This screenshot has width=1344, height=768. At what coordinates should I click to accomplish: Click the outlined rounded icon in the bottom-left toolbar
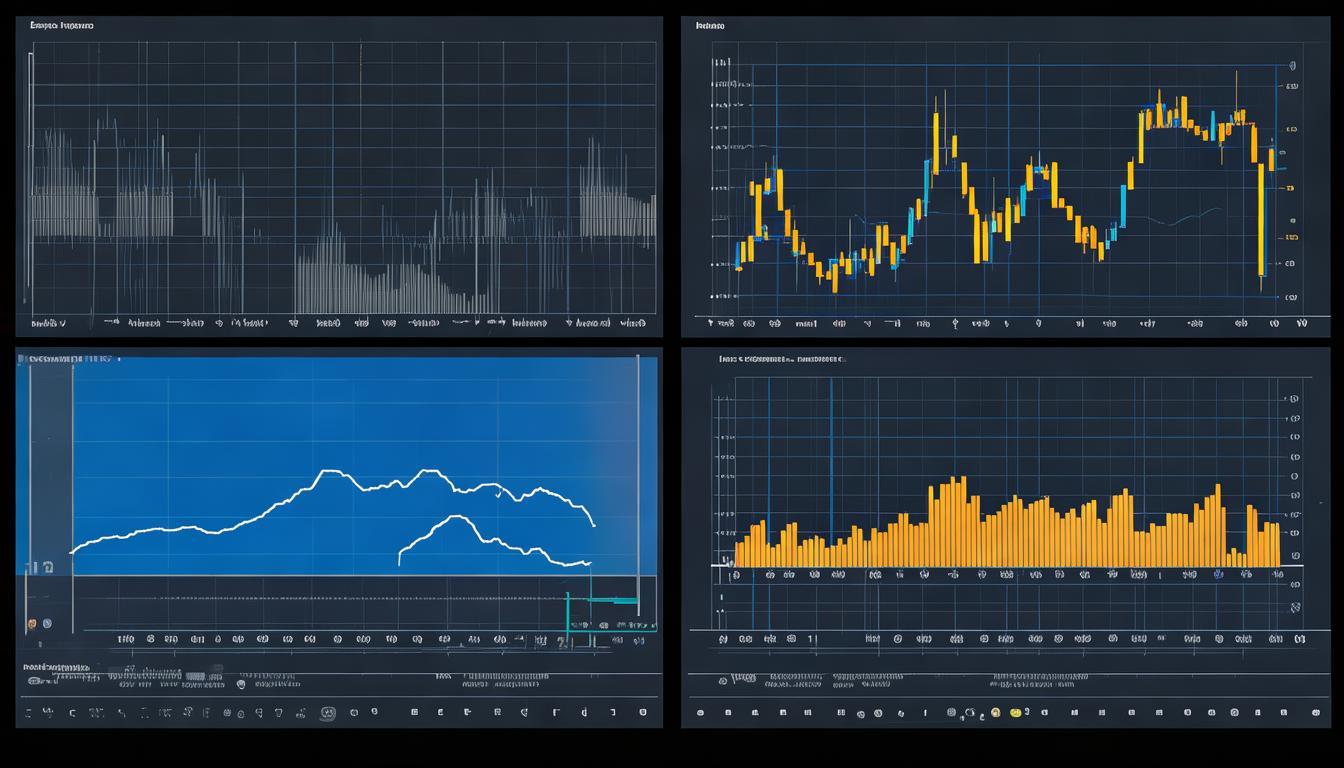[327, 713]
